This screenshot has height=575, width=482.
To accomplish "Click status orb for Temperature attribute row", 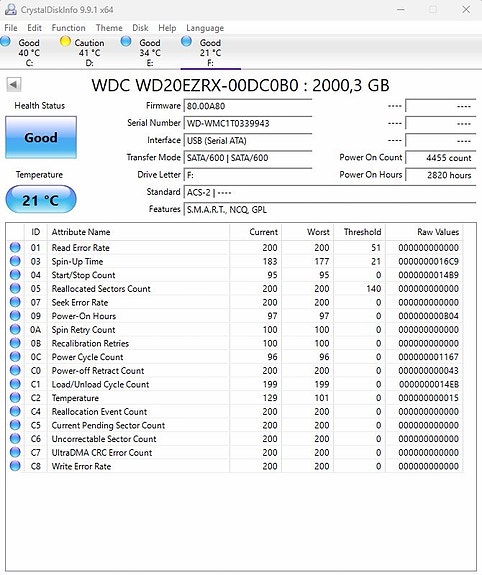I will click(x=15, y=398).
